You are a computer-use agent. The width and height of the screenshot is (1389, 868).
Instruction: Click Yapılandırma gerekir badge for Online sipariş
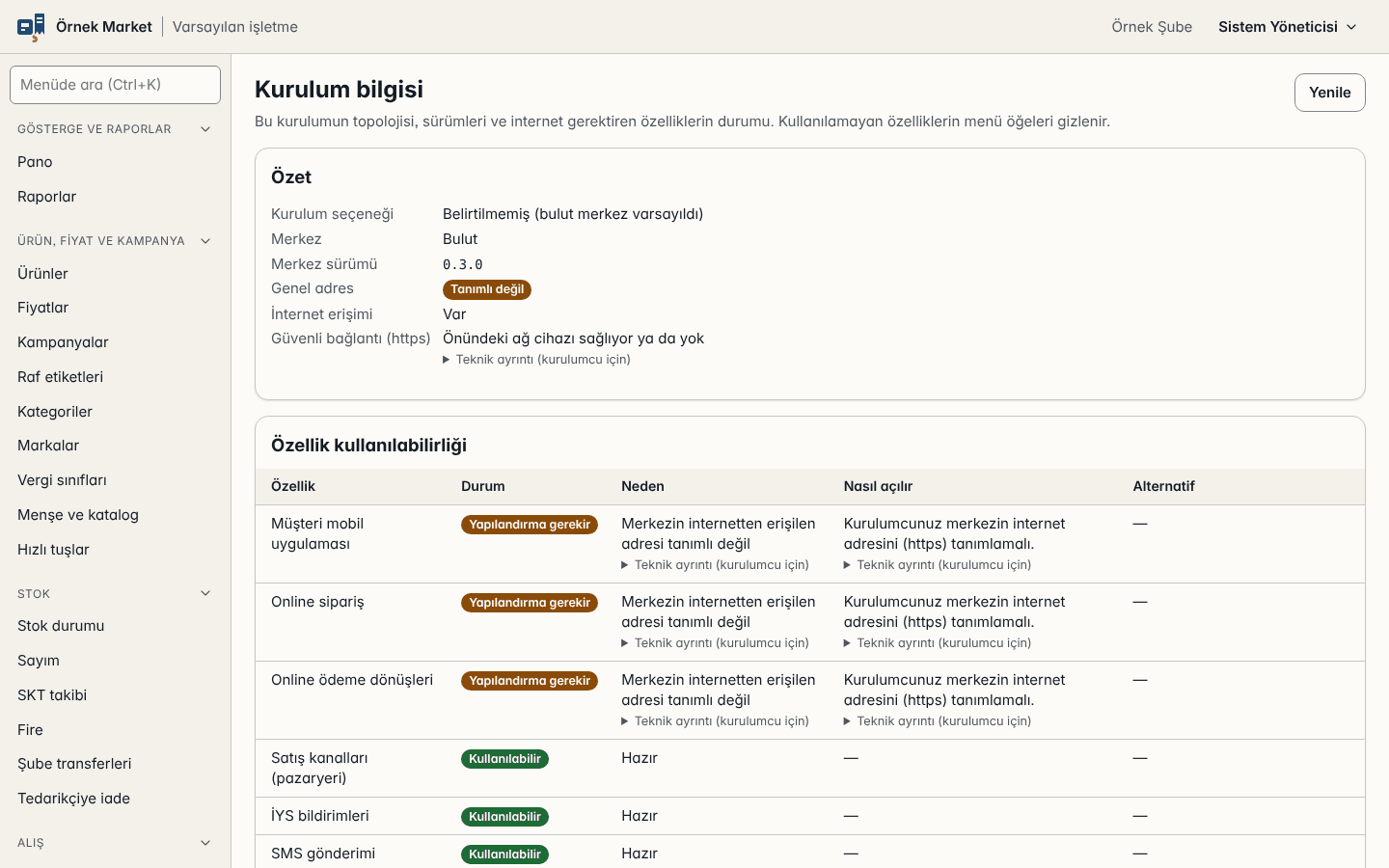[530, 603]
